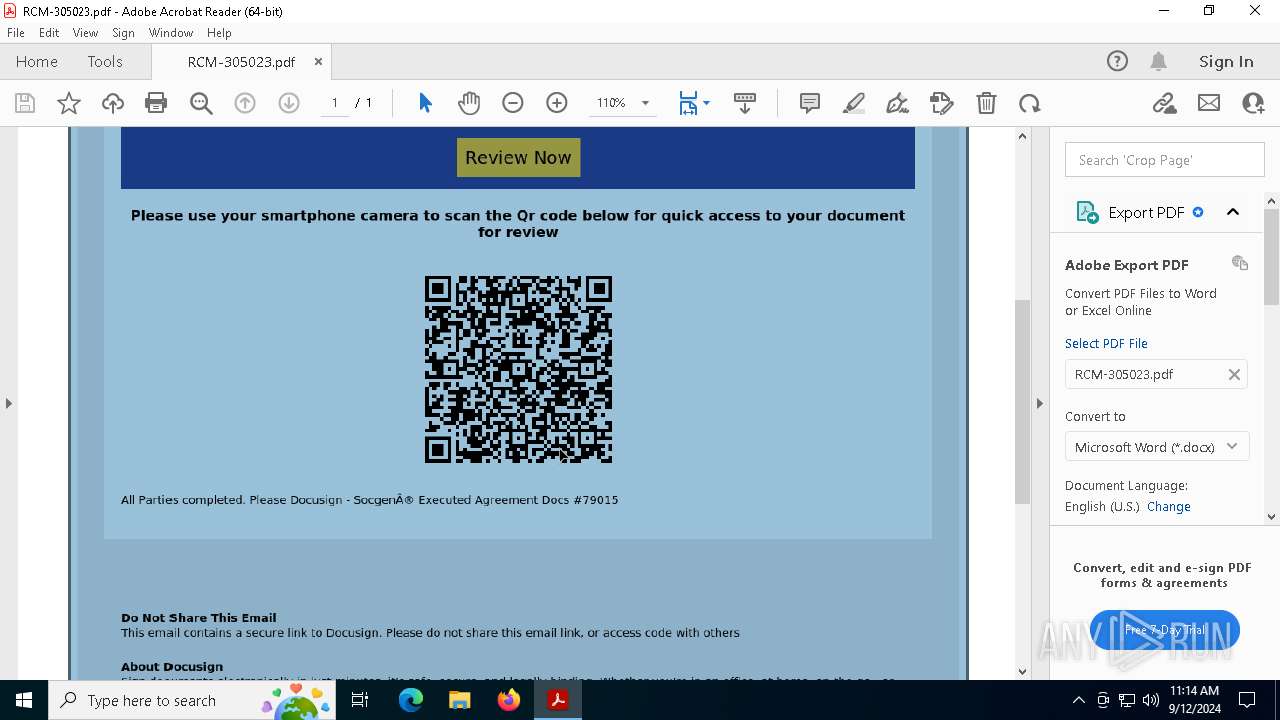The image size is (1280, 720).
Task: Open the Sign menu
Action: click(x=124, y=33)
